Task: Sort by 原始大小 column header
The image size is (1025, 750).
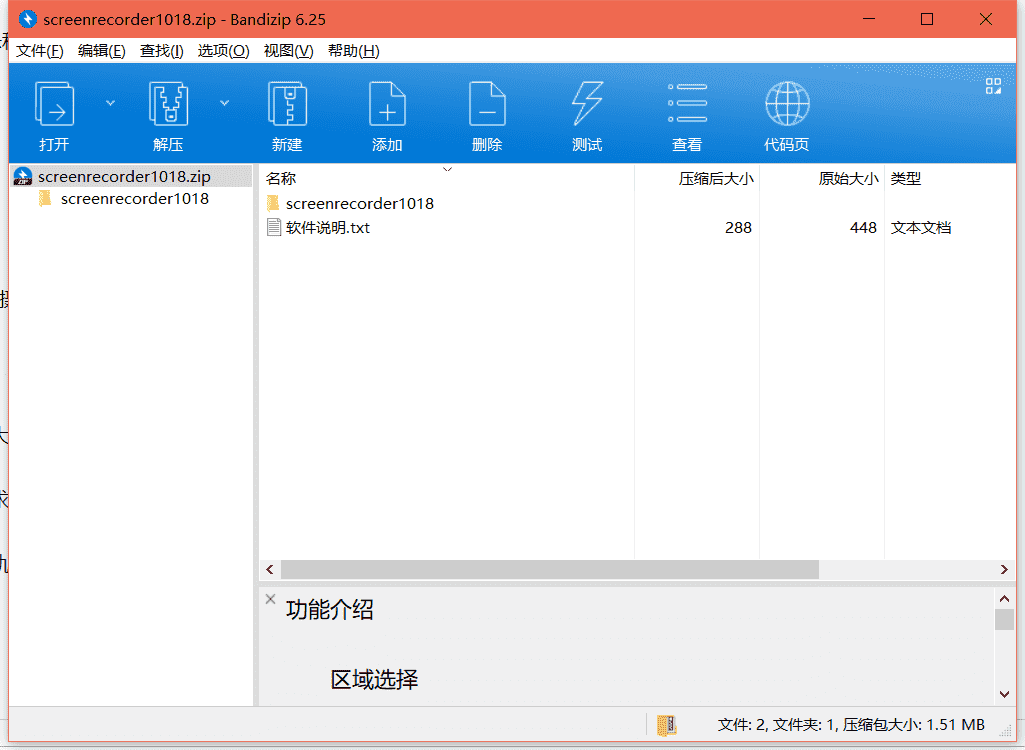Action: pos(848,179)
